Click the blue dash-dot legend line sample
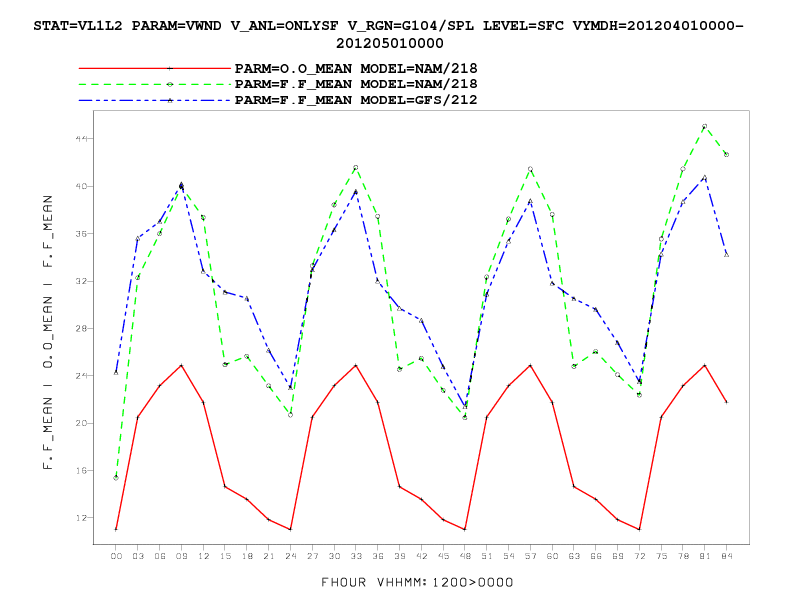 tap(155, 100)
